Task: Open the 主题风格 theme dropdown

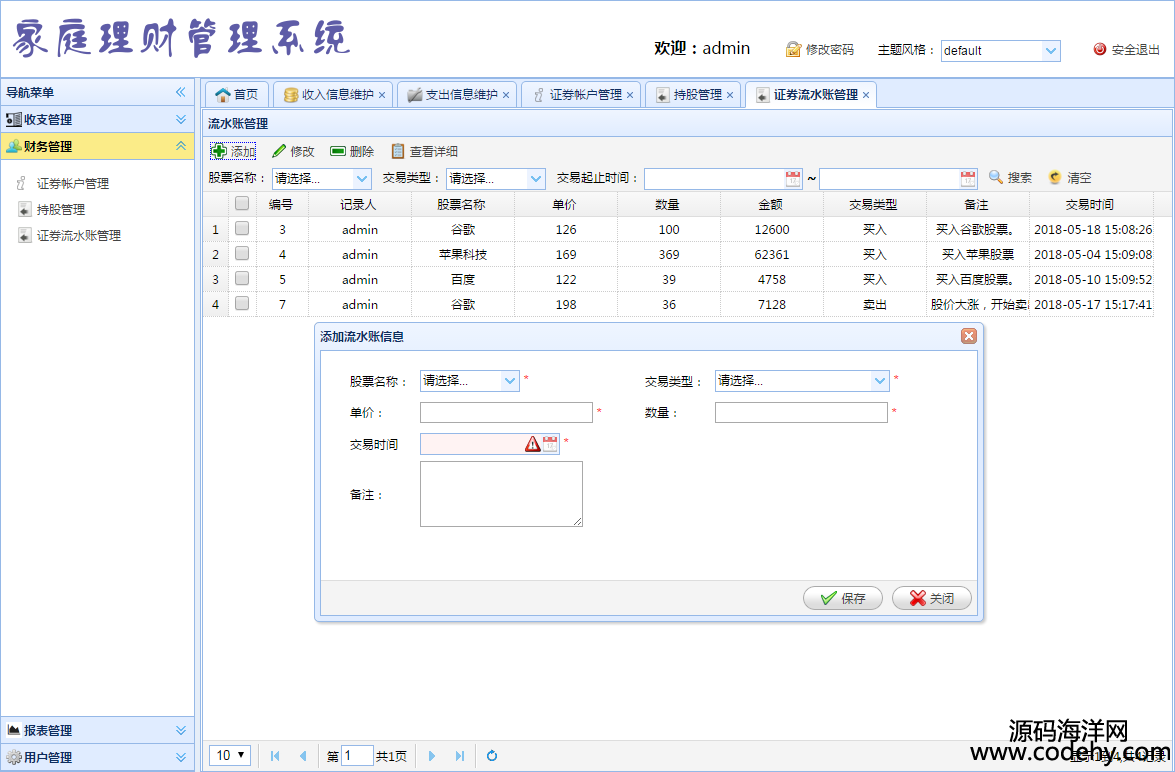Action: click(1050, 50)
